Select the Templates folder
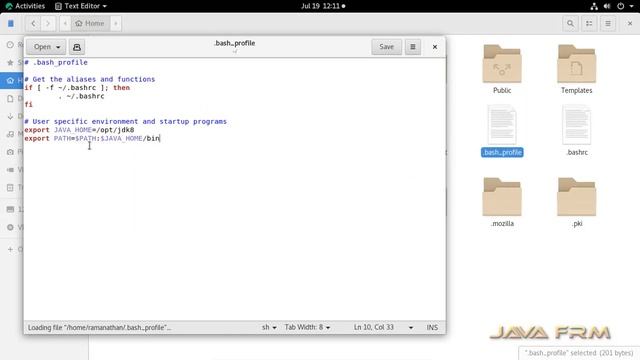640x360 pixels. 576,69
